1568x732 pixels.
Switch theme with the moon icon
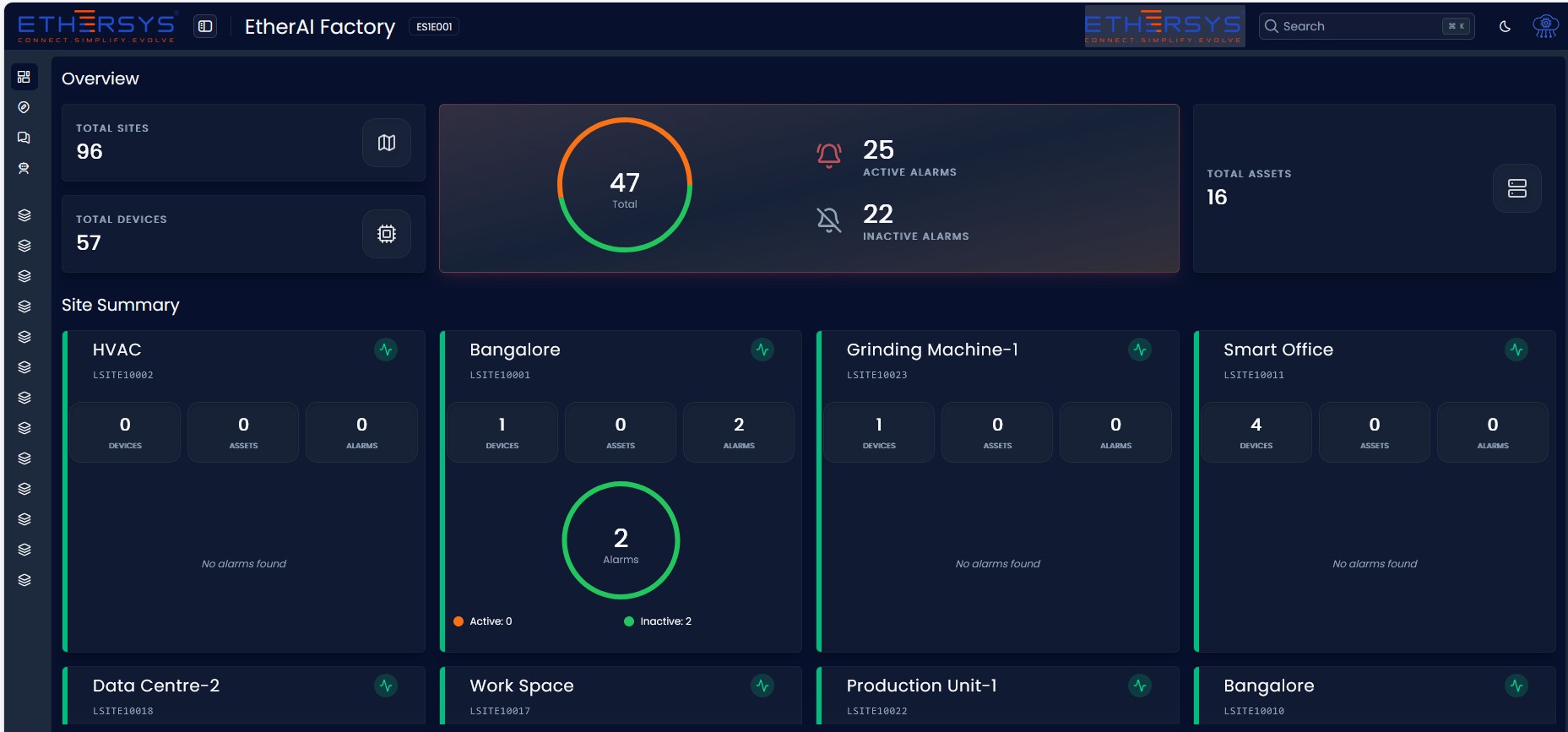[1505, 26]
